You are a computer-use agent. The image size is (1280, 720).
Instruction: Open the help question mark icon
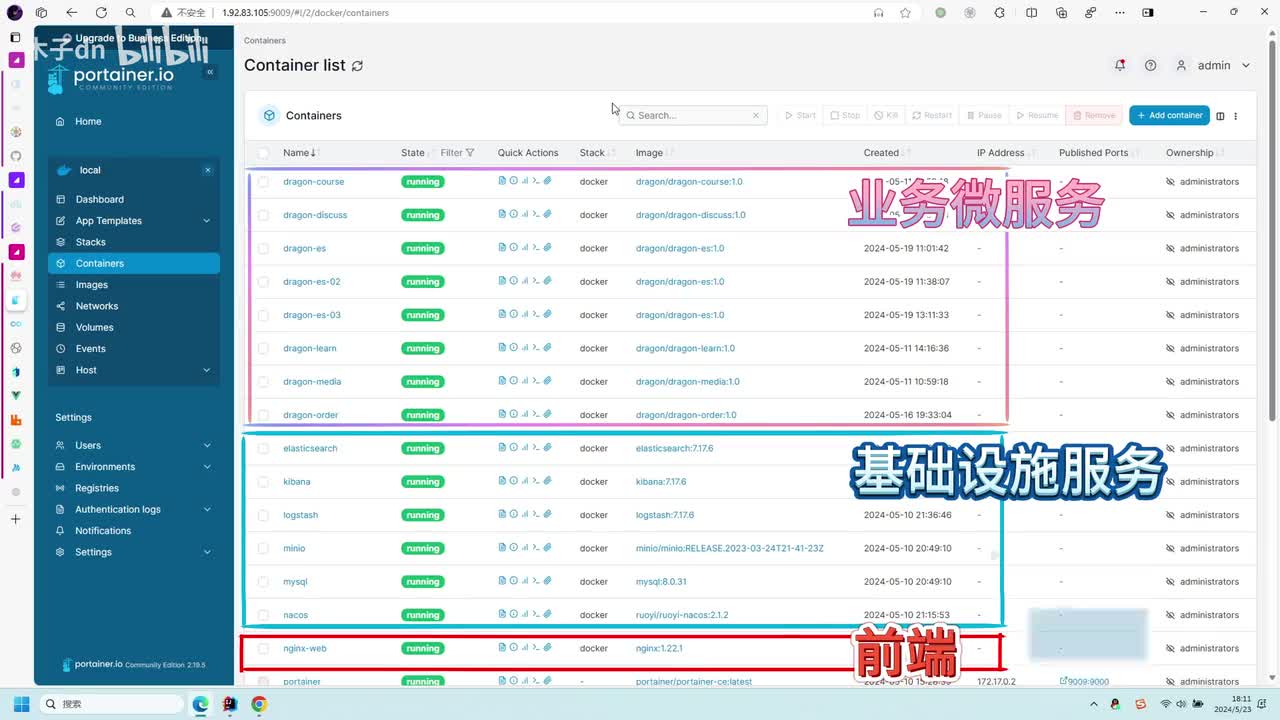point(1150,65)
